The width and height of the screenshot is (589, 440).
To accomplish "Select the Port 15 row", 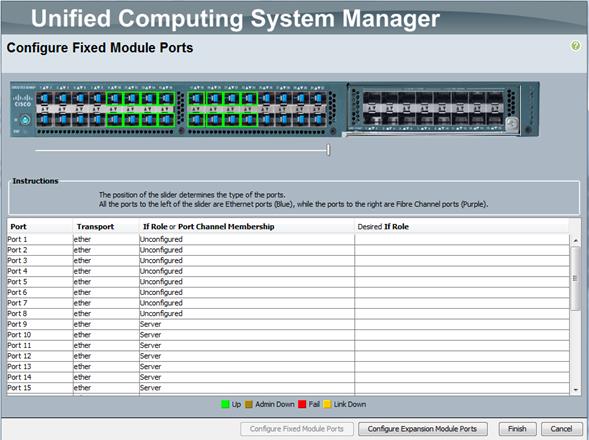I will click(288, 388).
